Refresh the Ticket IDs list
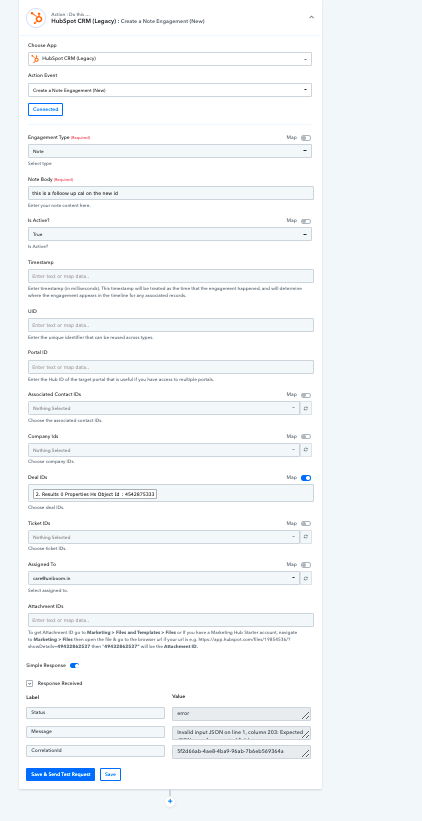422x821 pixels. pos(306,537)
